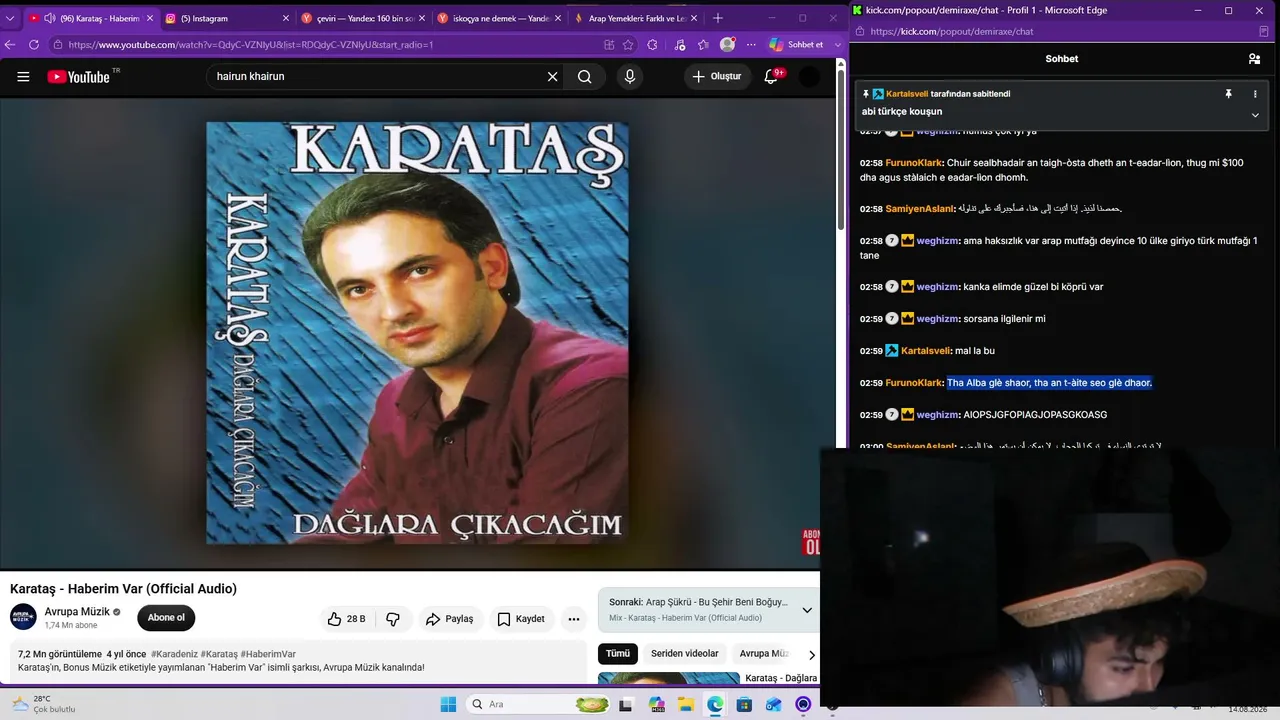Bookmark this page with the star icon
1280x720 pixels.
pos(628,44)
